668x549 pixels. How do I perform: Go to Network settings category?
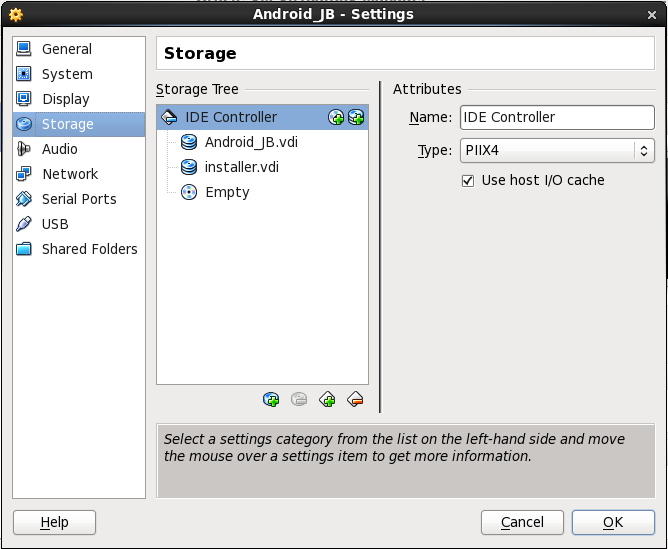pyautogui.click(x=70, y=174)
